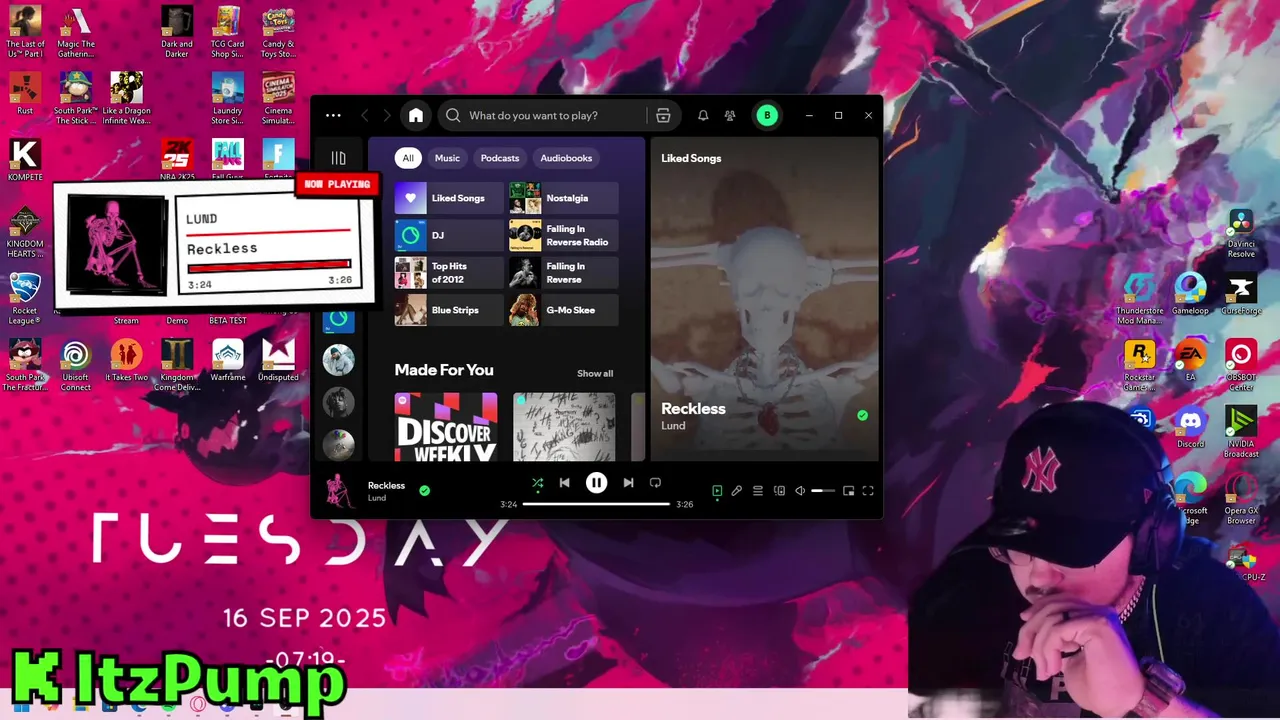Image resolution: width=1280 pixels, height=720 pixels.
Task: Go to Spotify Home
Action: [416, 115]
